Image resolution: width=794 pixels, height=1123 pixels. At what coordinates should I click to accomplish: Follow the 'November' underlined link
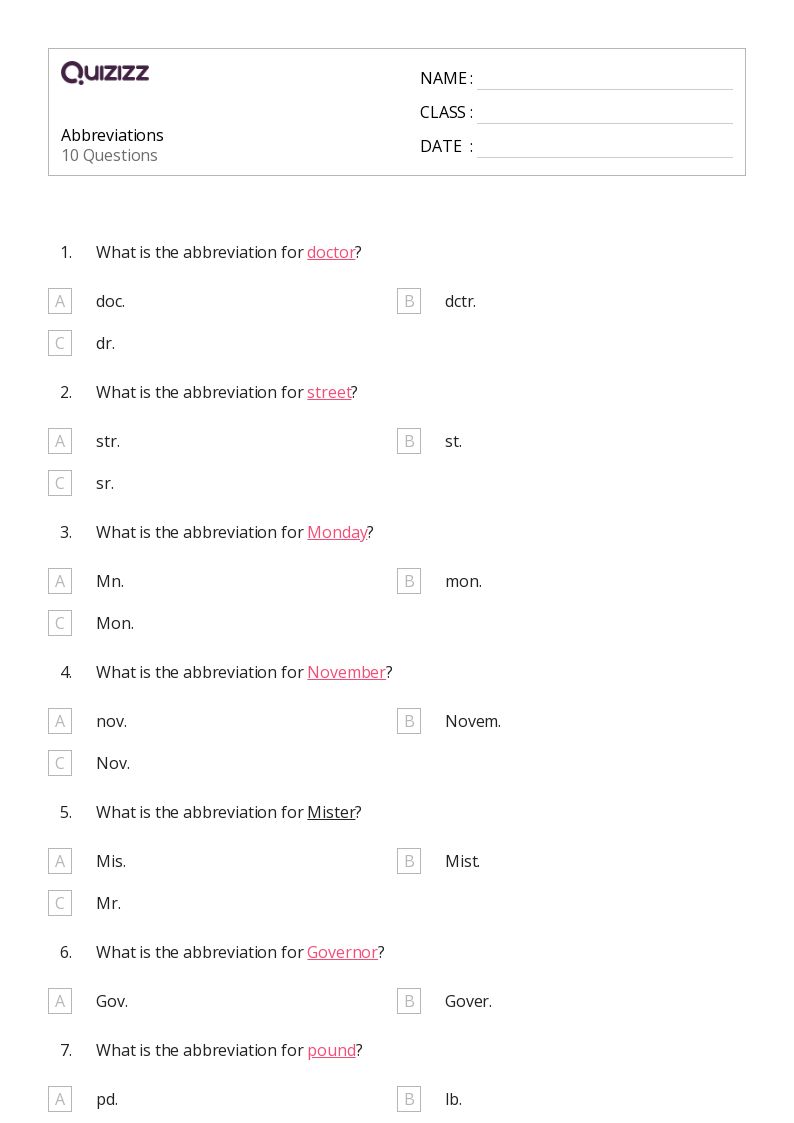coord(346,673)
